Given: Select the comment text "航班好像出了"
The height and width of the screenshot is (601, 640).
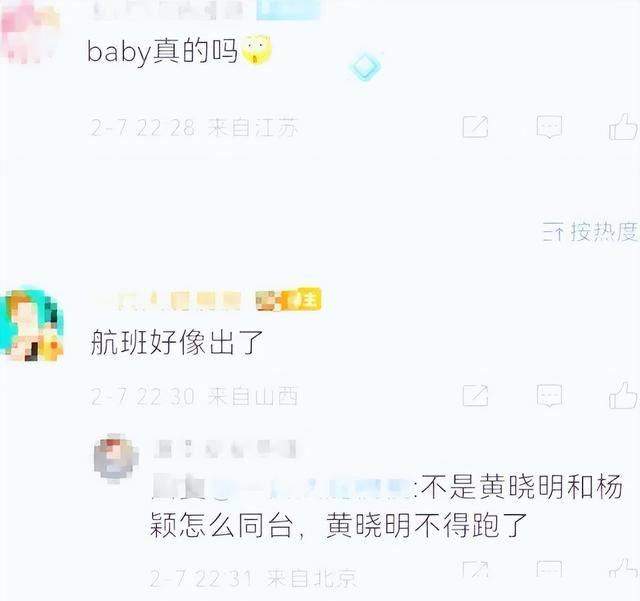Looking at the screenshot, I should coord(176,342).
